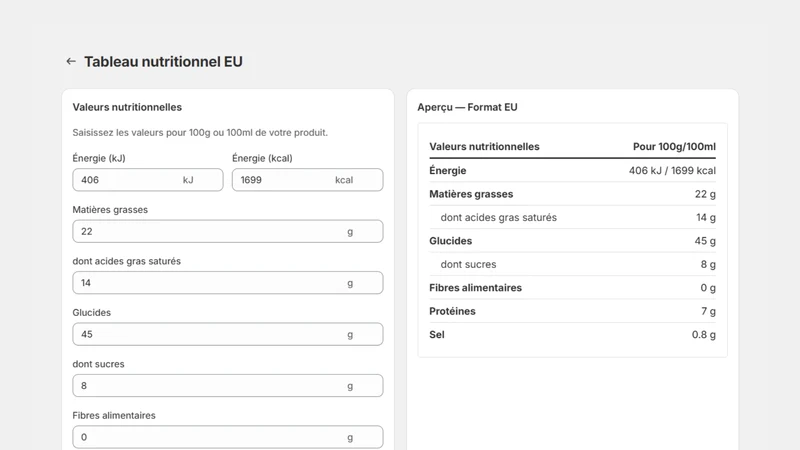This screenshot has width=800, height=450.
Task: Go back using the arrow next to Tableau nutritionnel EU
Action: click(x=71, y=61)
